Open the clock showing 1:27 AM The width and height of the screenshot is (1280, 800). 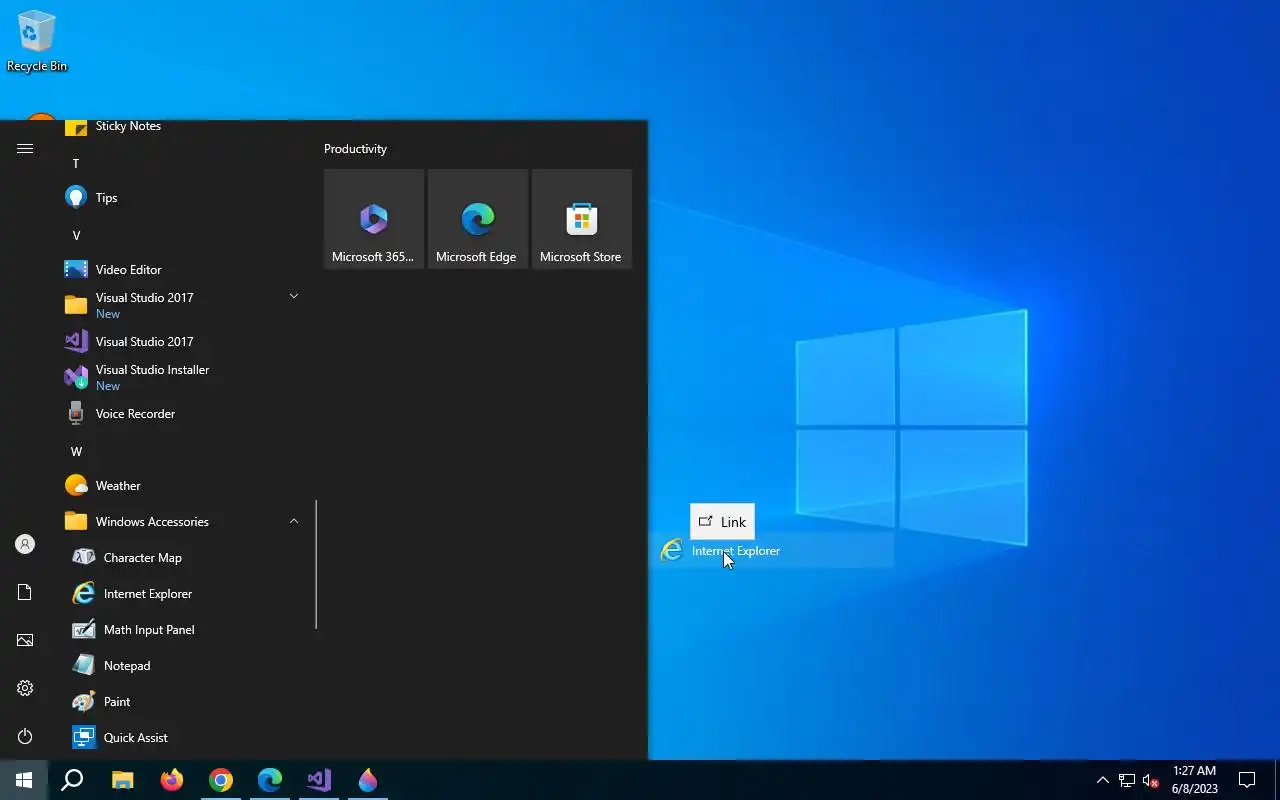(1194, 780)
